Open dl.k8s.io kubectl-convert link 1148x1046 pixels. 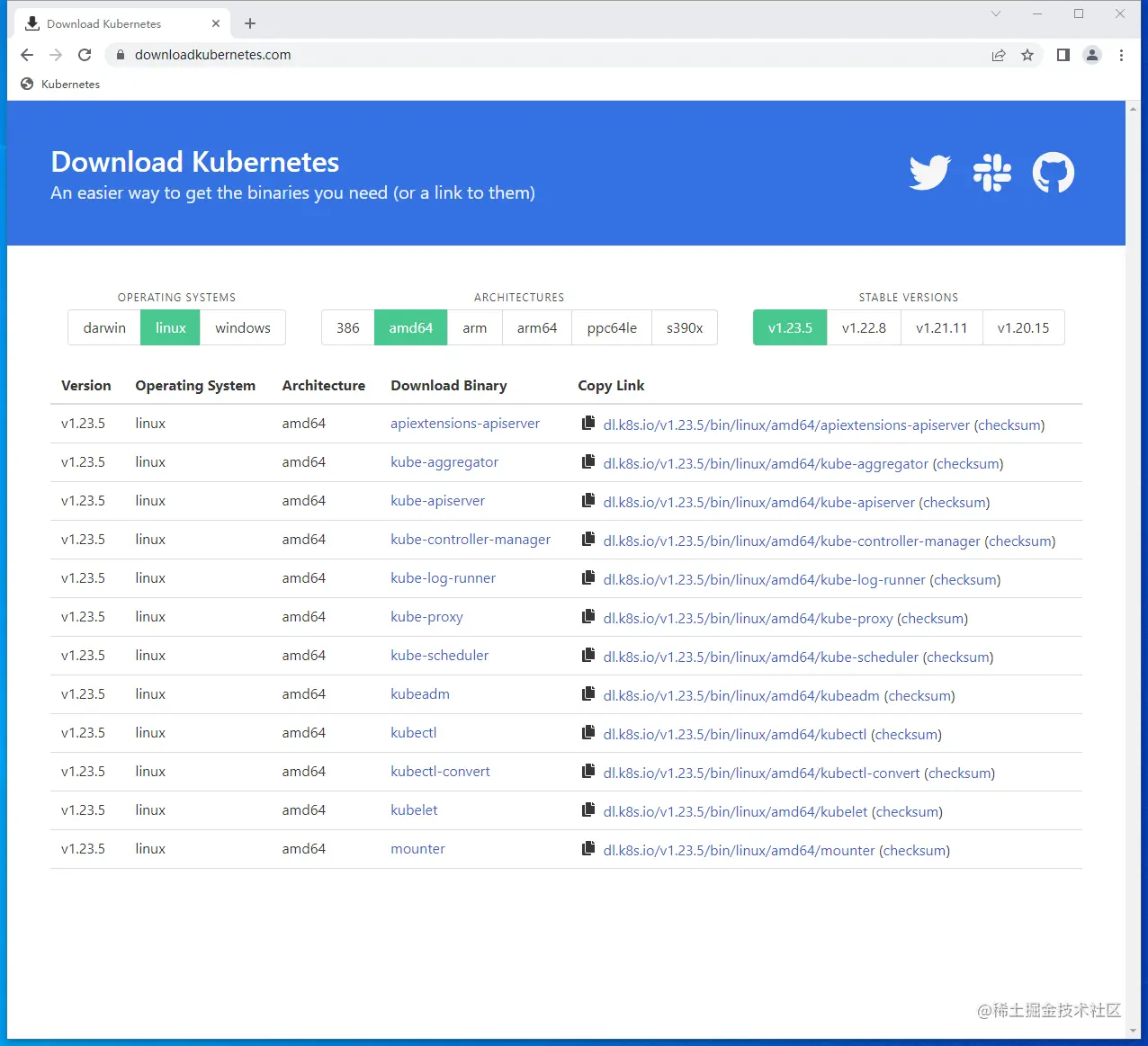(x=762, y=773)
